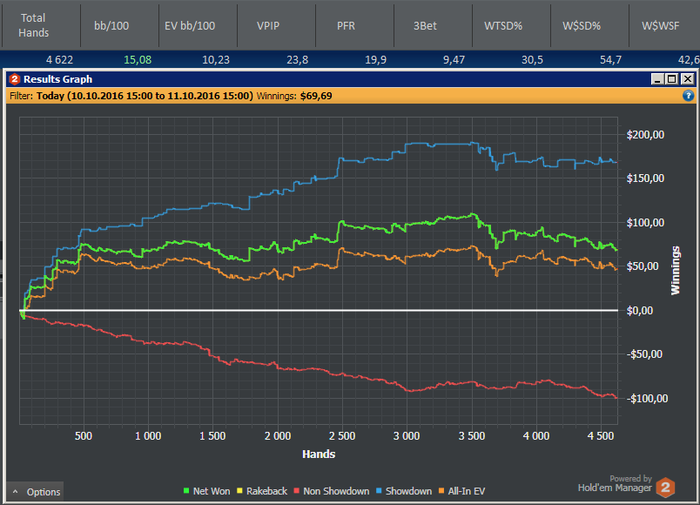Click the 2 500 x-axis label
700x505 pixels.
point(342,436)
